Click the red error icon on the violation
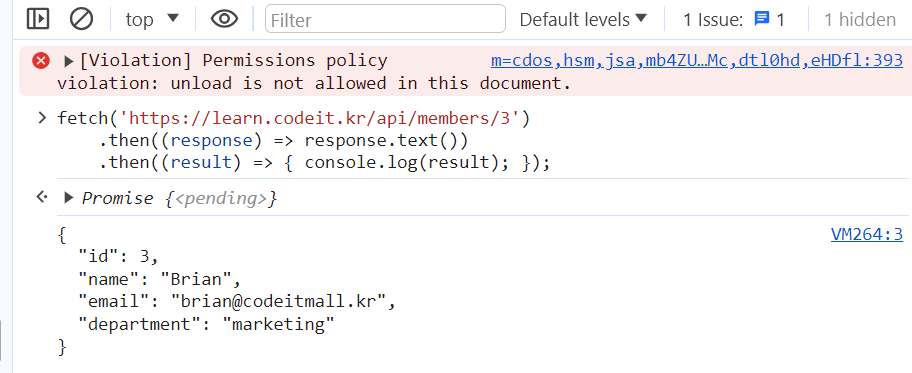The image size is (912, 373). pyautogui.click(x=41, y=61)
